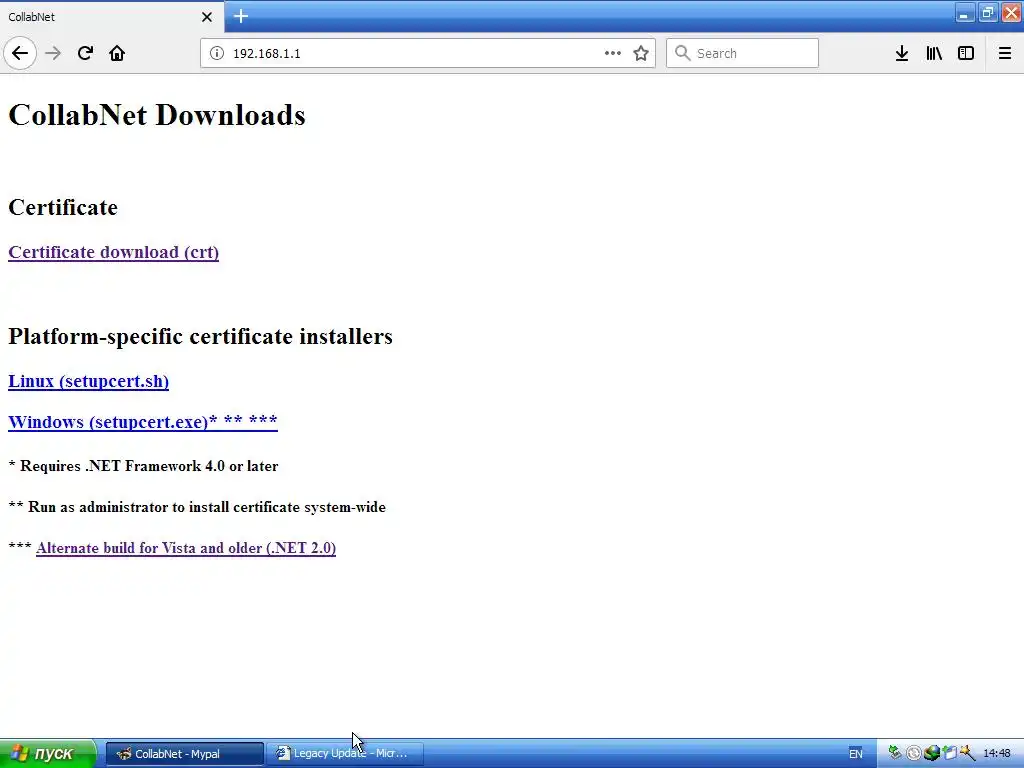Viewport: 1024px width, 768px height.
Task: Click the star wand tray icon
Action: (x=967, y=753)
